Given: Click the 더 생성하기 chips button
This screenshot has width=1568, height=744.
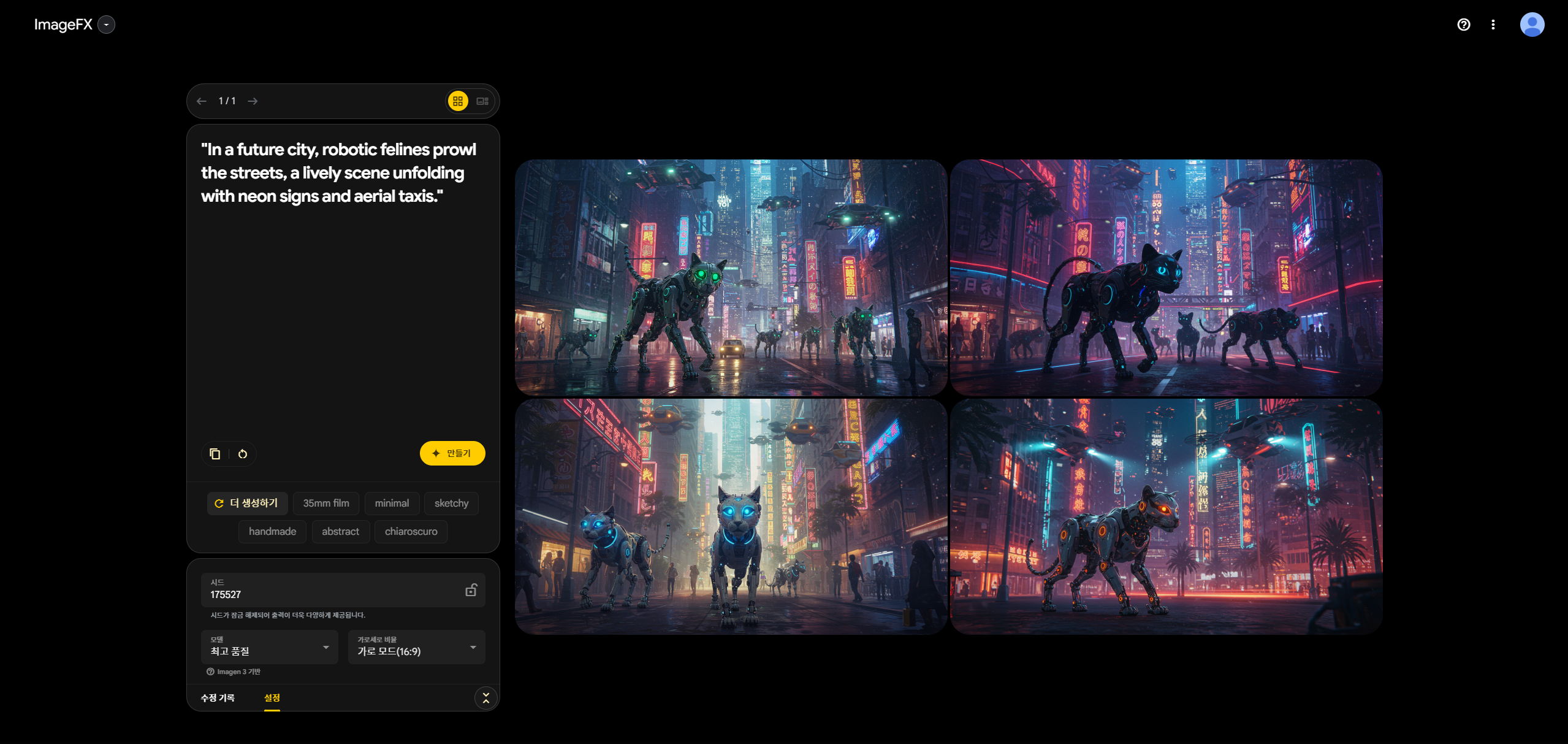Looking at the screenshot, I should pos(247,503).
